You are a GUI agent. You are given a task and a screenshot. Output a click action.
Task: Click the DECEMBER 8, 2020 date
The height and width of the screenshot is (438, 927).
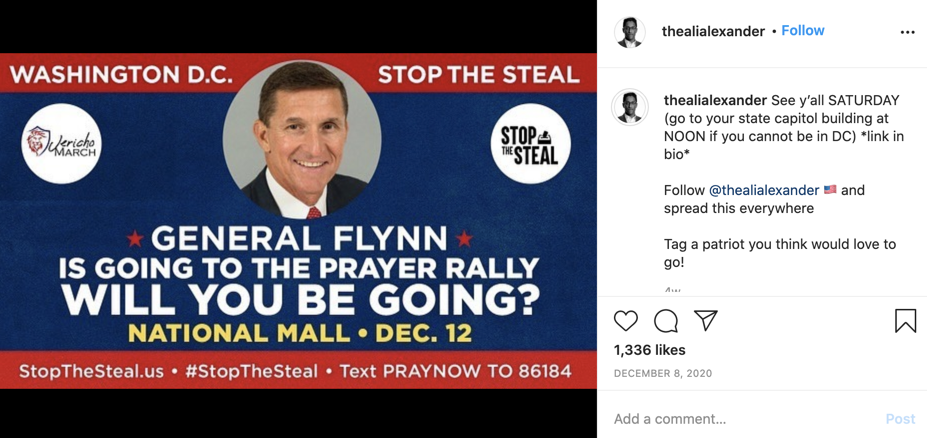(661, 373)
